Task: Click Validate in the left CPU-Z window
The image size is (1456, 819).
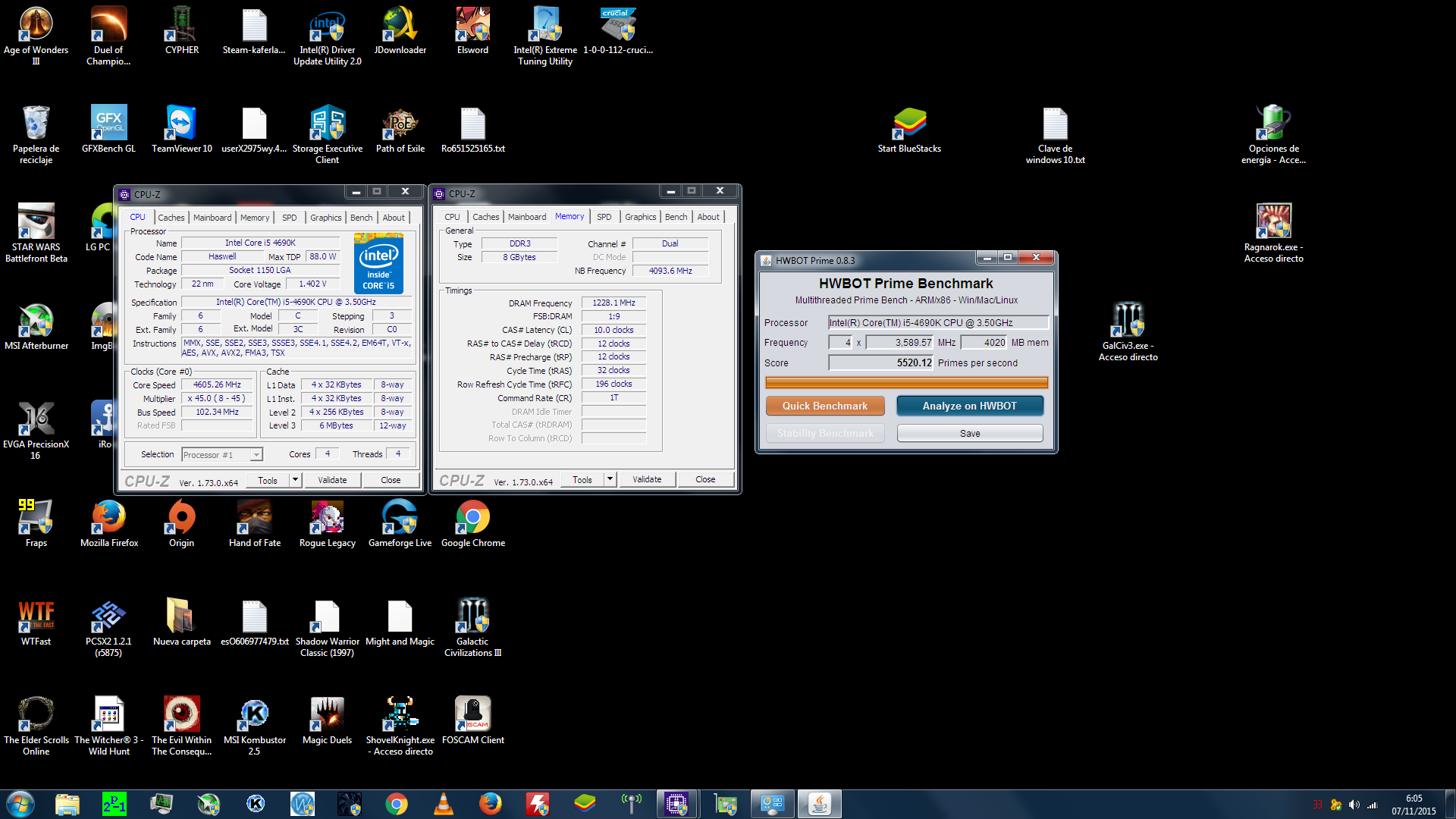Action: pos(332,480)
